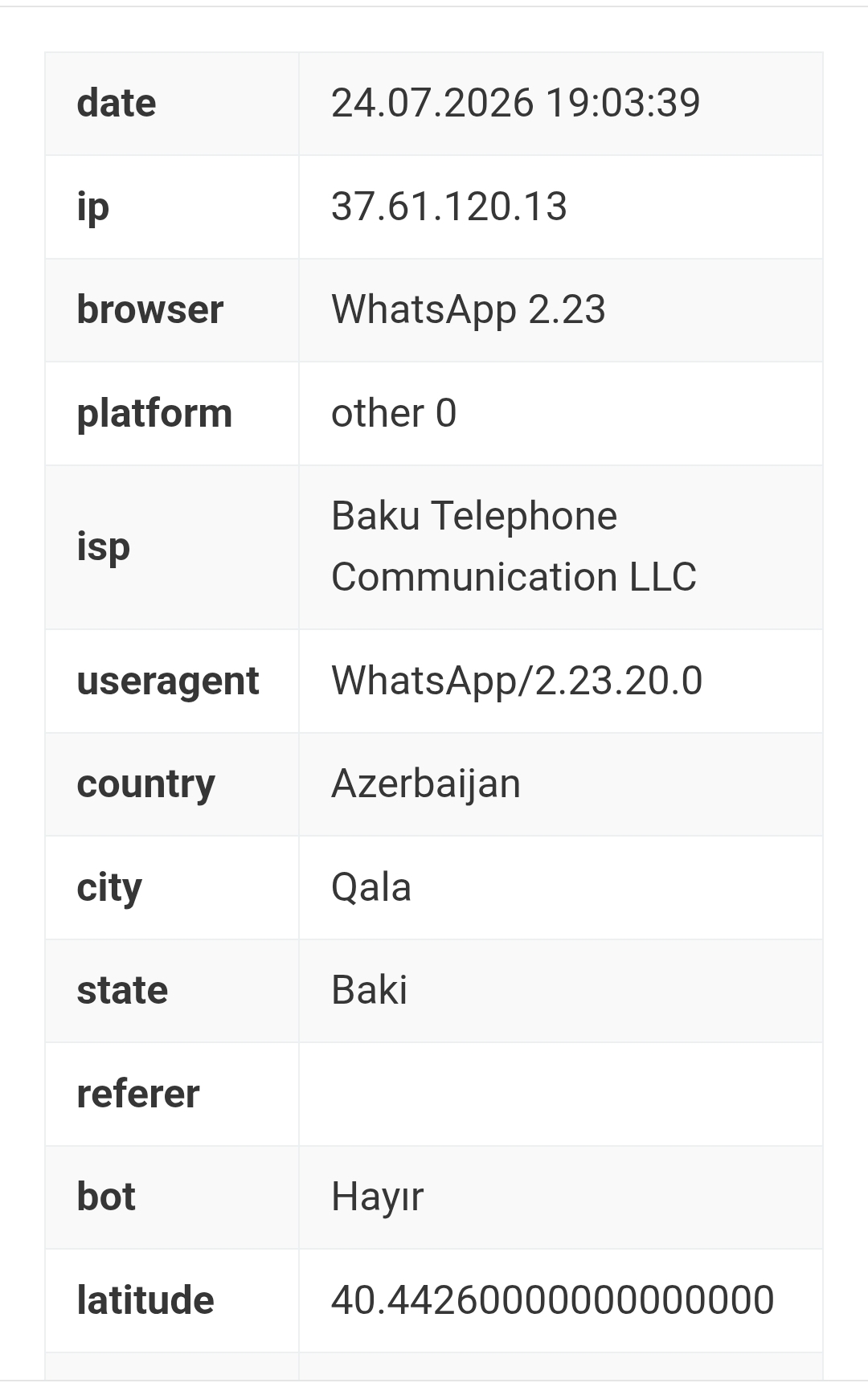Click the empty referer value cell

coord(561,1094)
